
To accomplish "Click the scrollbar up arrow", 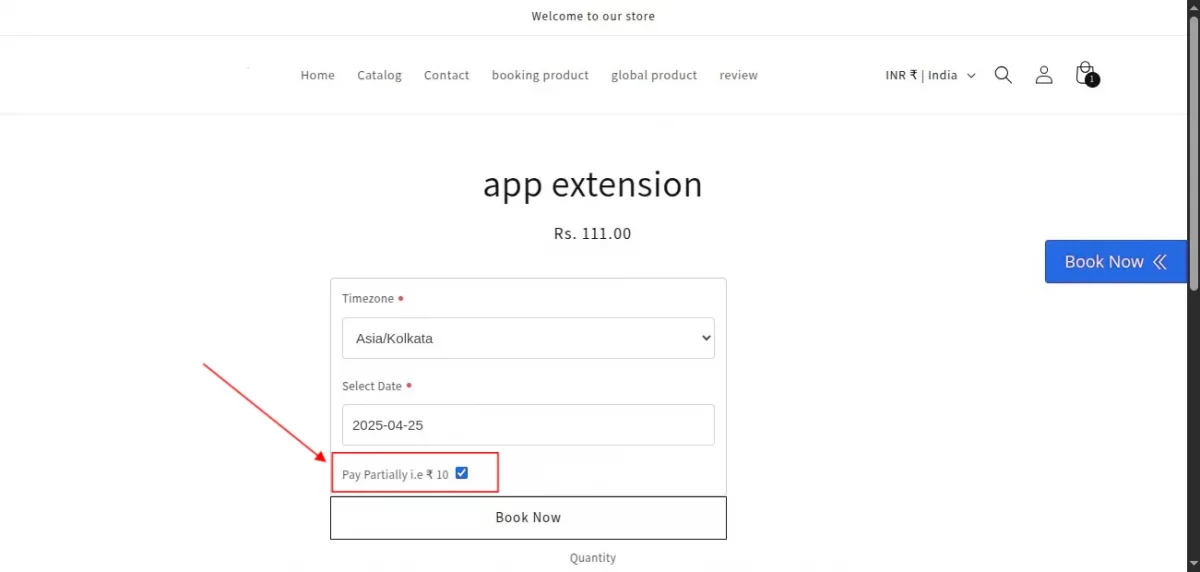I will 1193,7.
